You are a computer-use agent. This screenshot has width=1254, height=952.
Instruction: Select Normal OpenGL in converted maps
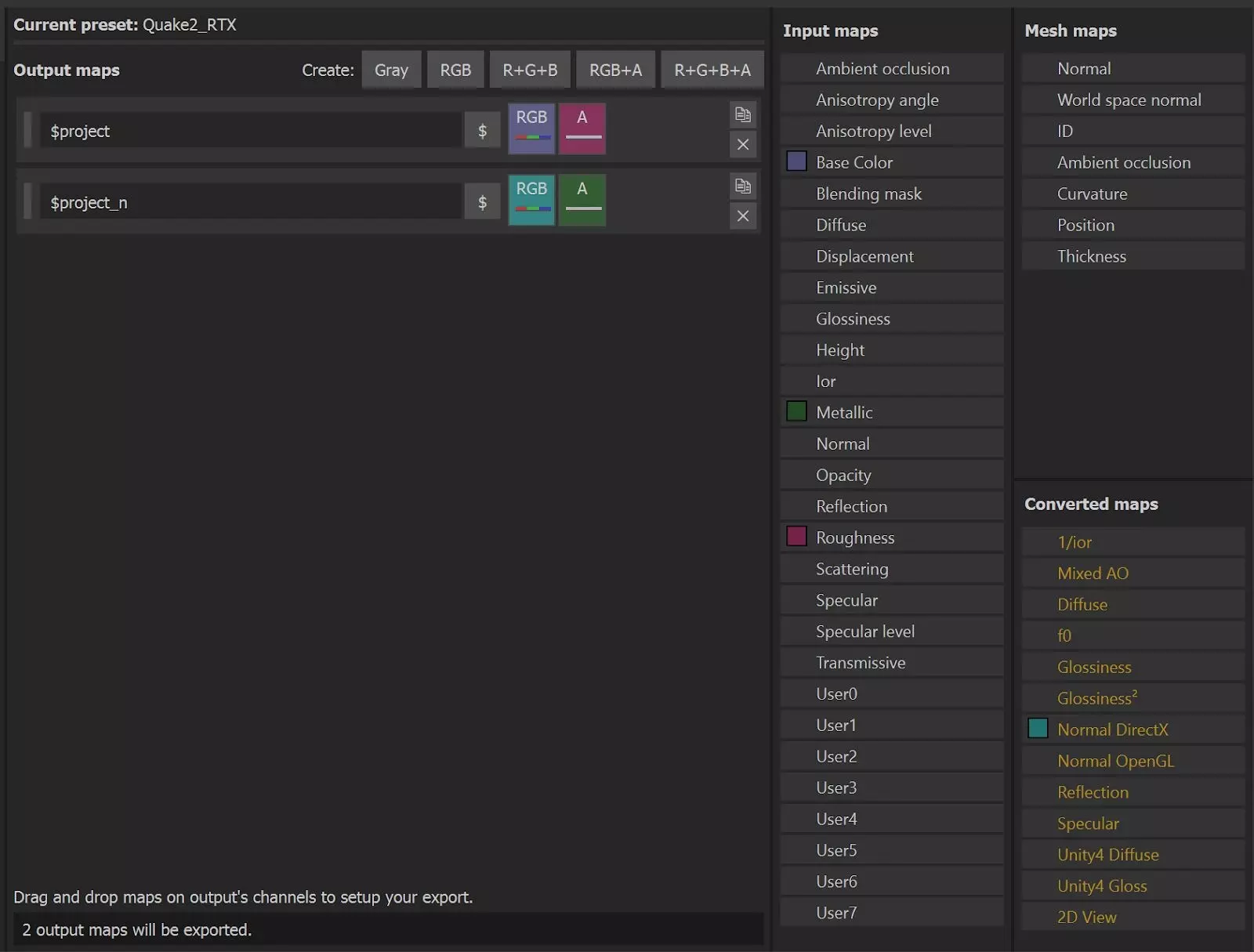[1115, 761]
